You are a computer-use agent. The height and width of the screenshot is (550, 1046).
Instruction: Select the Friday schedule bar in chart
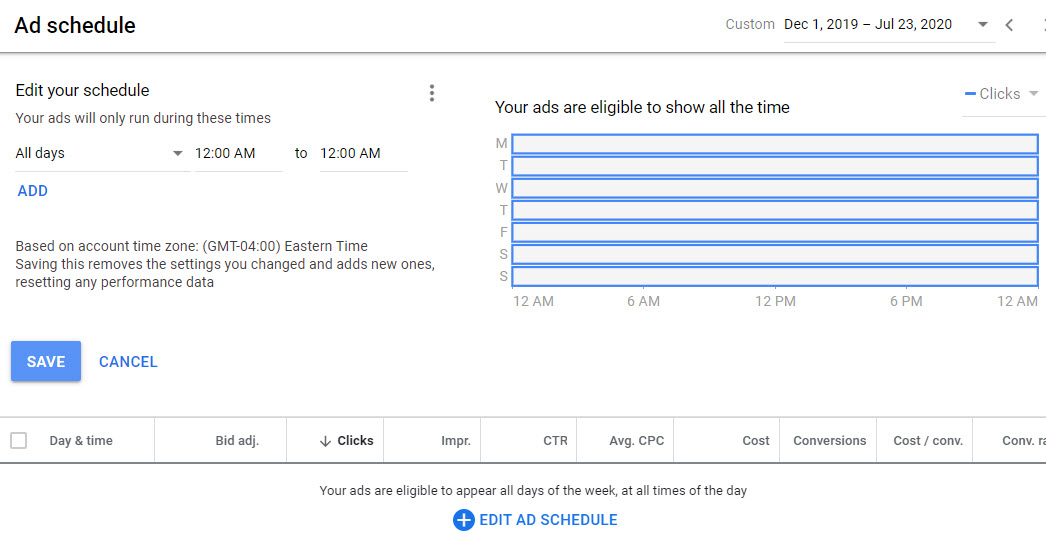(x=774, y=232)
